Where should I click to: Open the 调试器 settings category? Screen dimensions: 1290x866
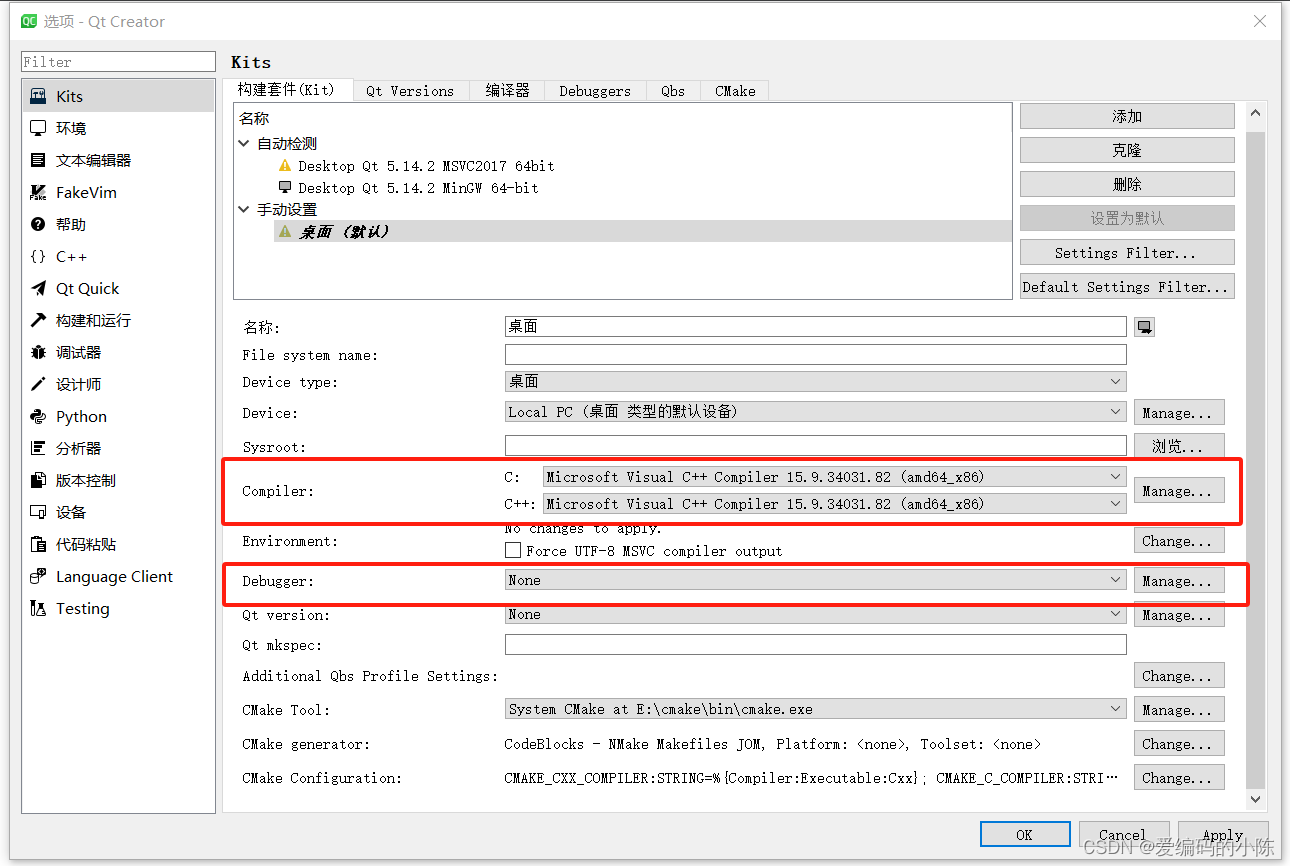click(118, 352)
